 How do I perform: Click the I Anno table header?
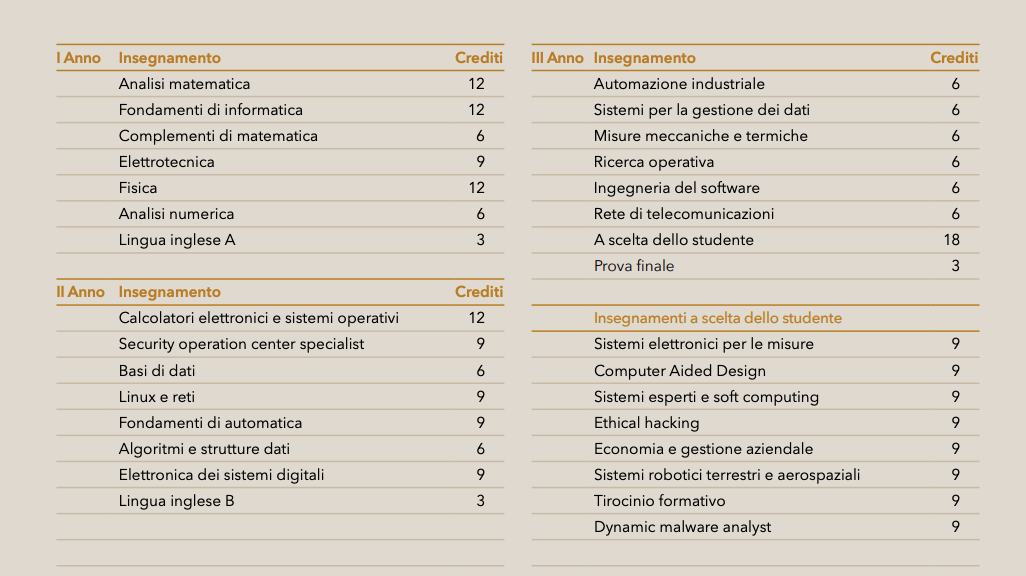[79, 58]
